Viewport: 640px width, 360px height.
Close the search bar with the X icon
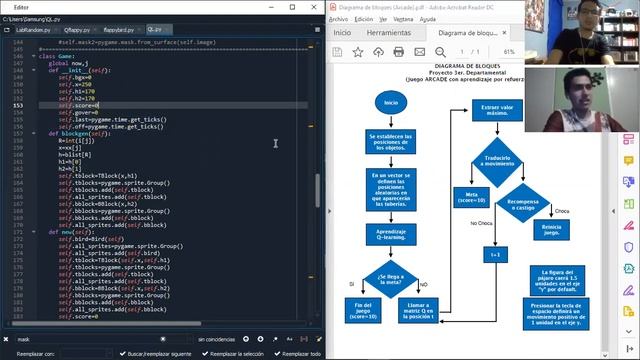pyautogui.click(x=6, y=339)
